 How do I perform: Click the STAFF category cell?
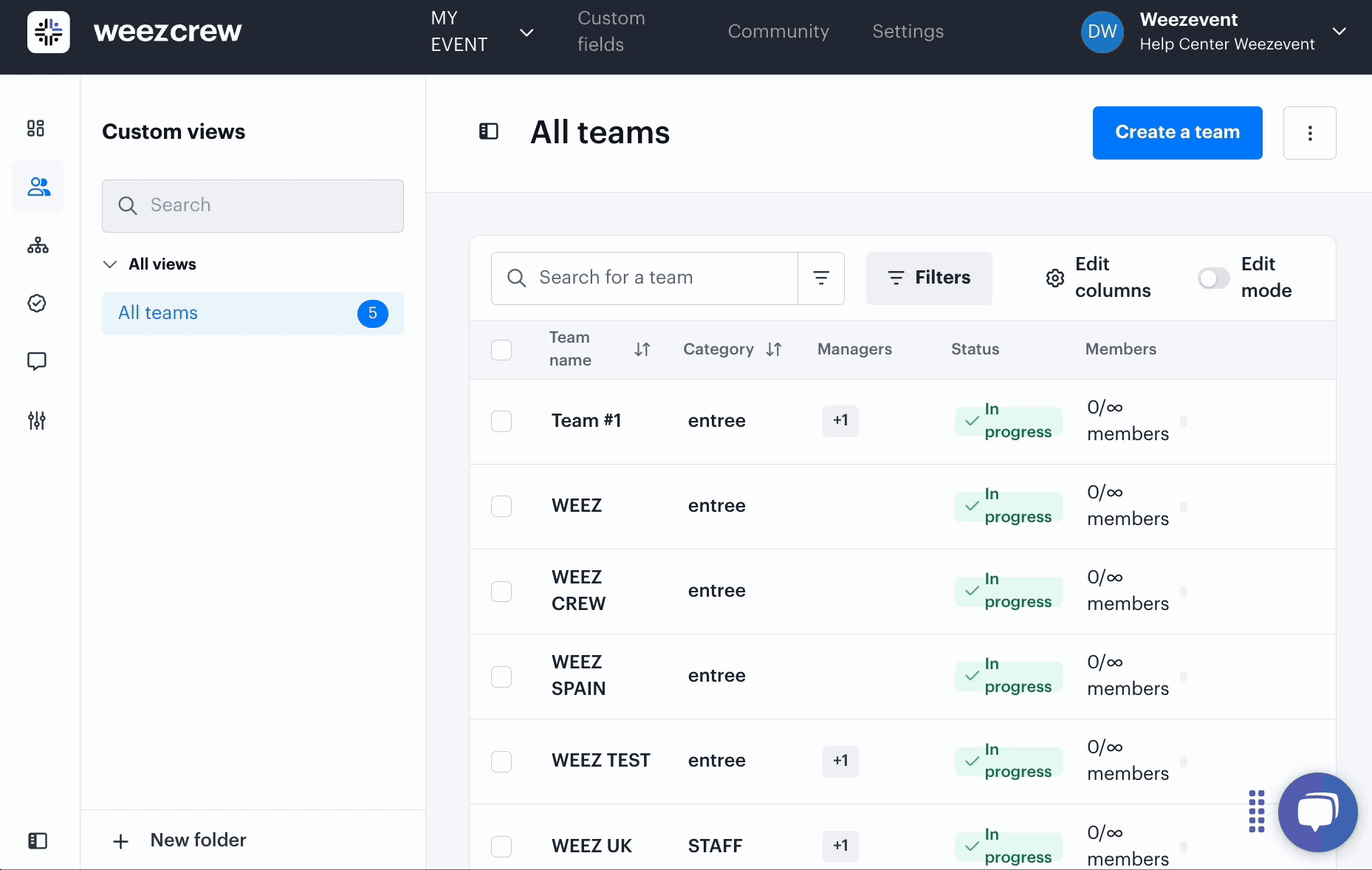715,846
